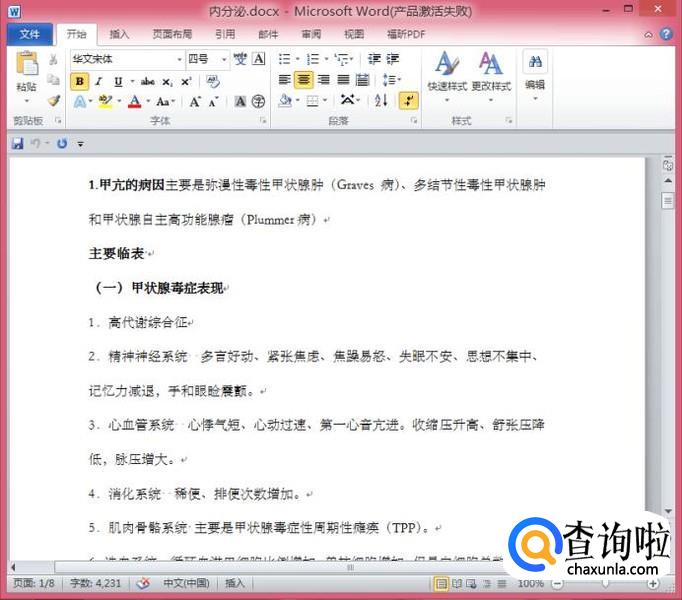Toggle Italic formatting

coord(98,81)
